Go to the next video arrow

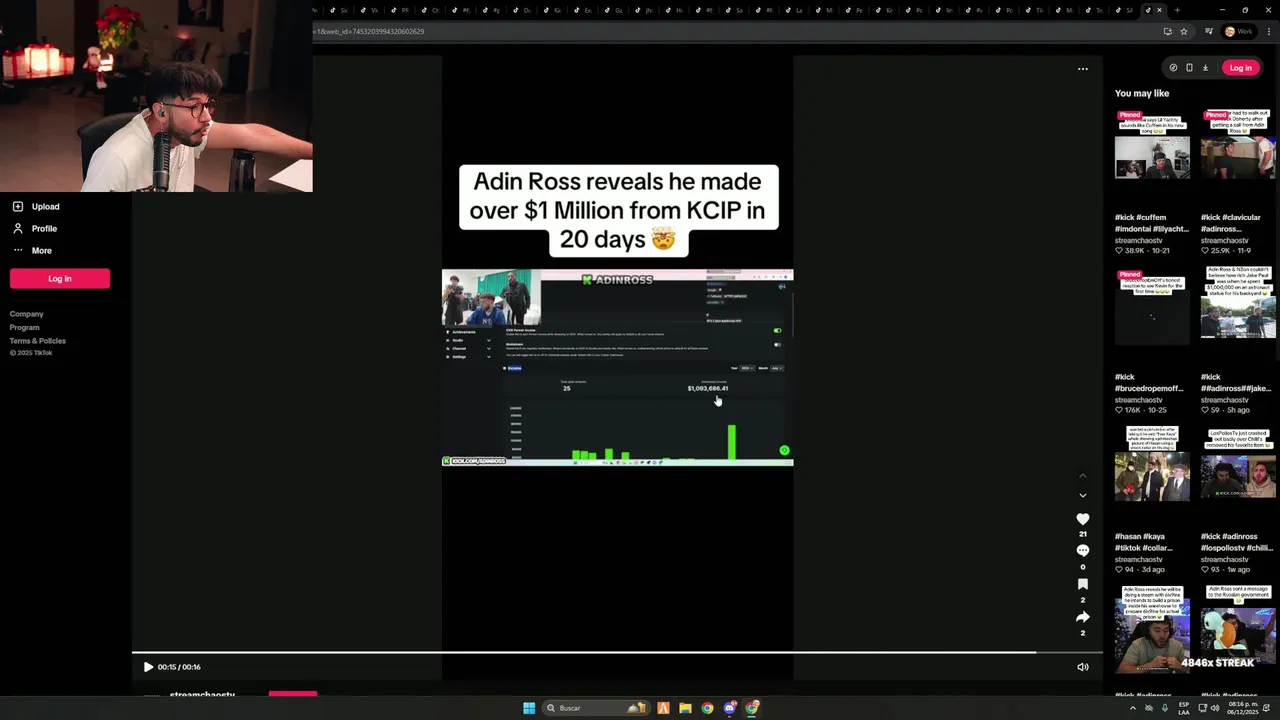tap(1082, 495)
